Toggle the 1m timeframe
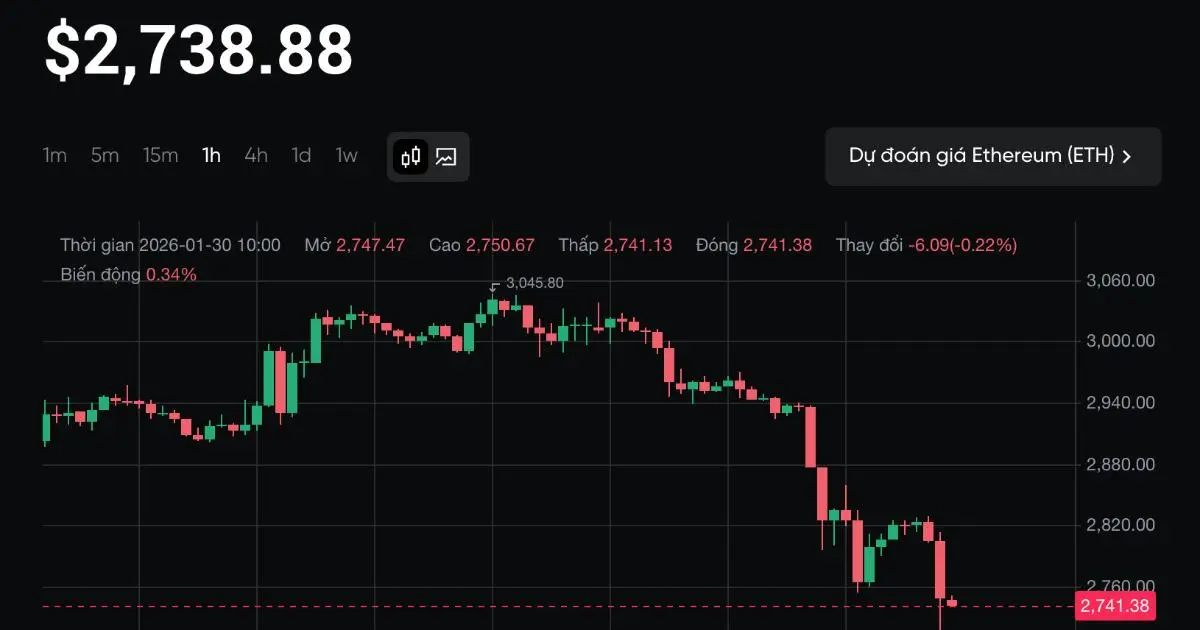1200x630 pixels. [55, 156]
